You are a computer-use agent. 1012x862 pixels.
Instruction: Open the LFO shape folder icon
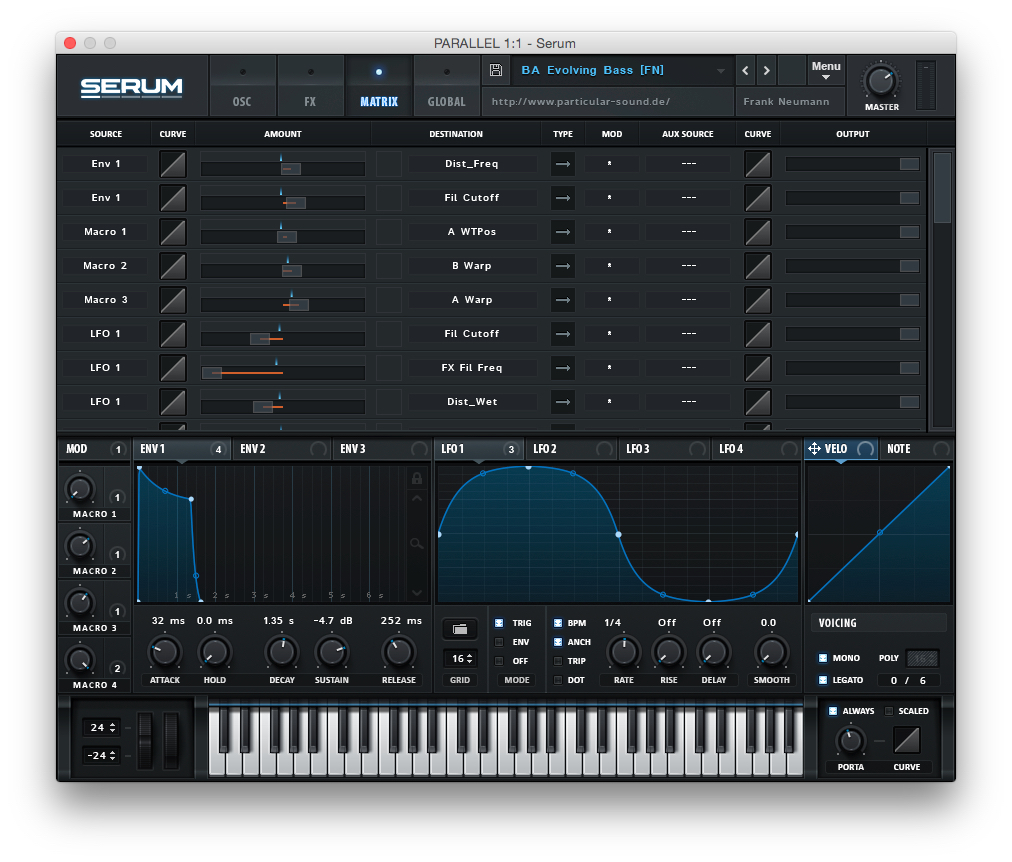pos(460,628)
